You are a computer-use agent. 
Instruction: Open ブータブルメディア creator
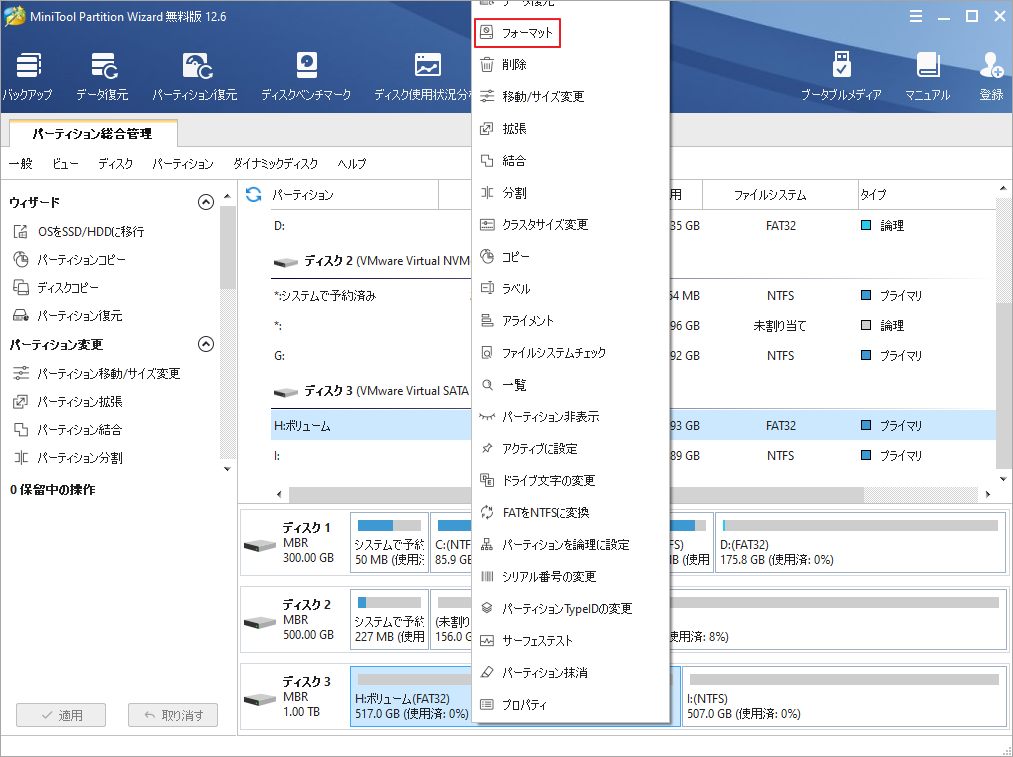click(x=843, y=72)
